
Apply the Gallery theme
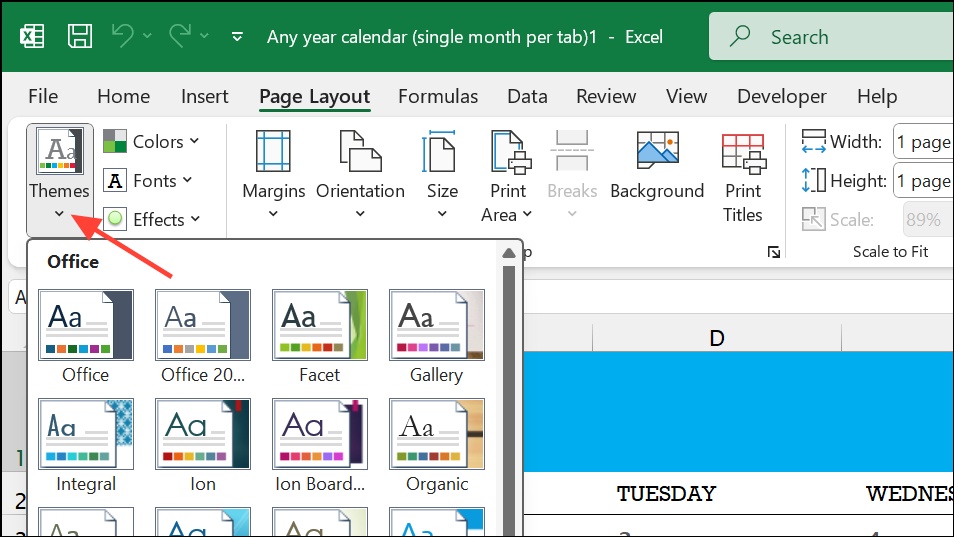pyautogui.click(x=436, y=336)
